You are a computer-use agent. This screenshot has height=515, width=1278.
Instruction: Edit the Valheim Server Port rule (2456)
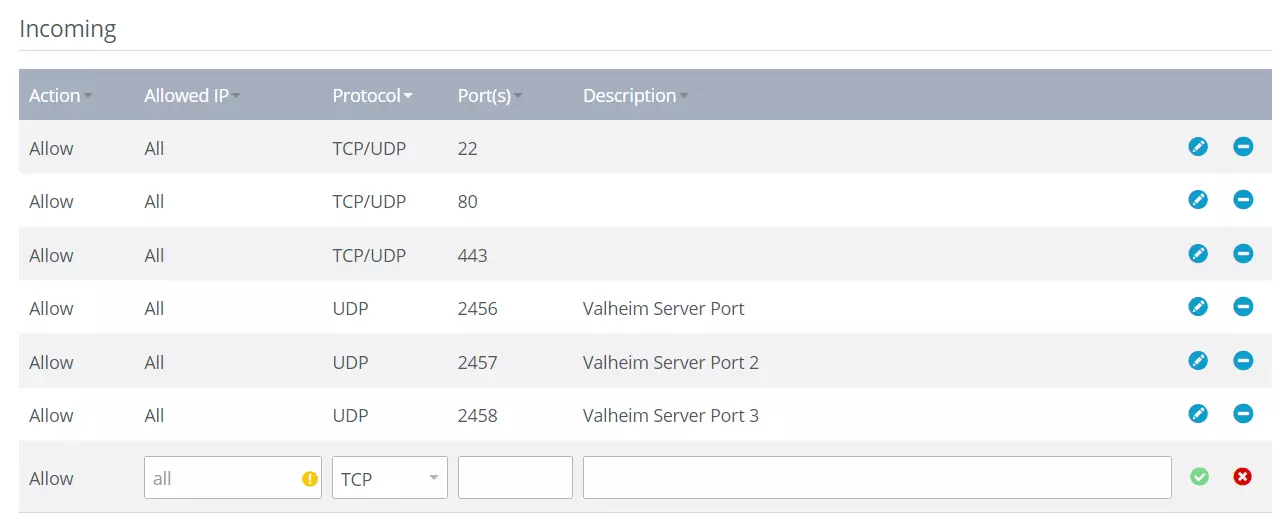click(x=1198, y=307)
